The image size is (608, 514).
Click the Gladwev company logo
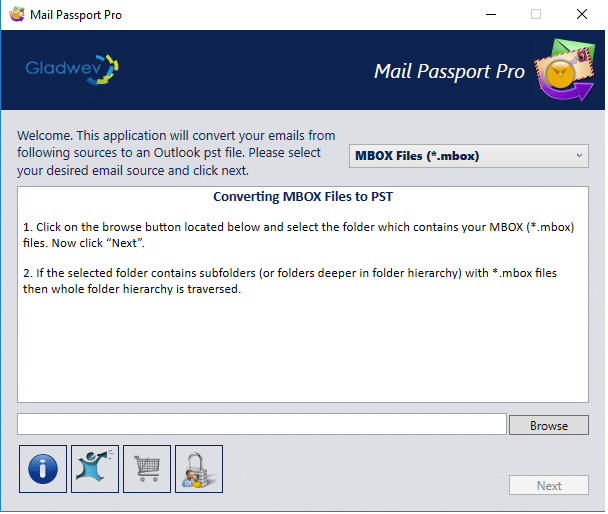tap(72, 70)
